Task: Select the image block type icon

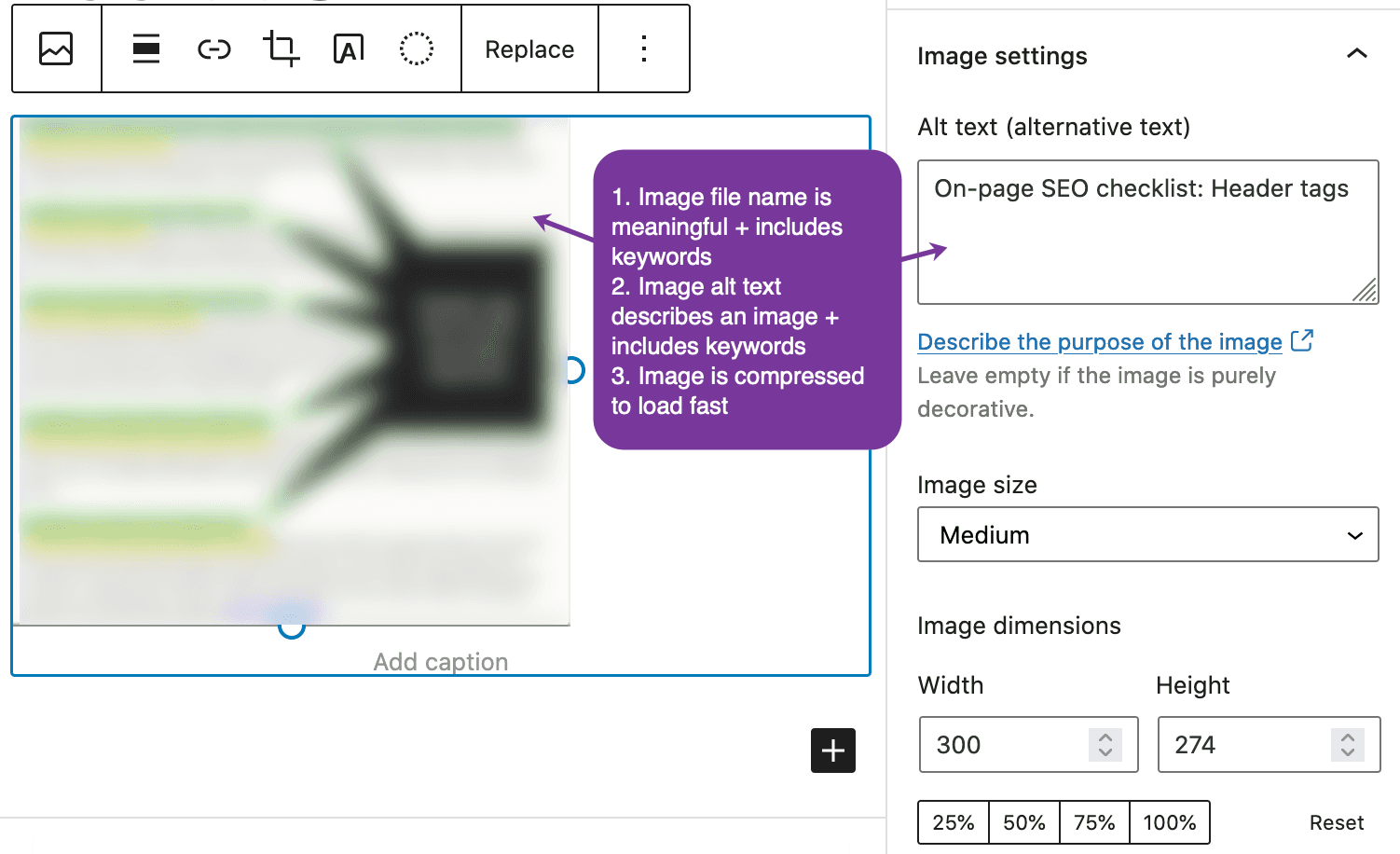Action: pyautogui.click(x=55, y=48)
